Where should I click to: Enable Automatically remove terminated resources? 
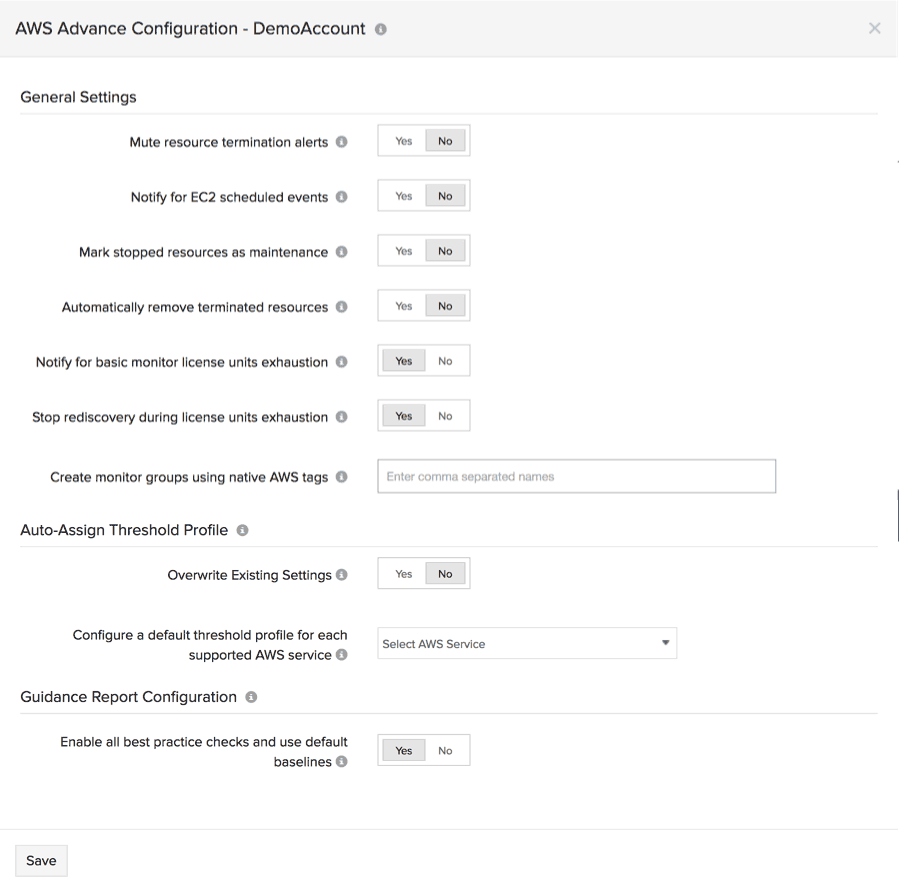pyautogui.click(x=403, y=305)
